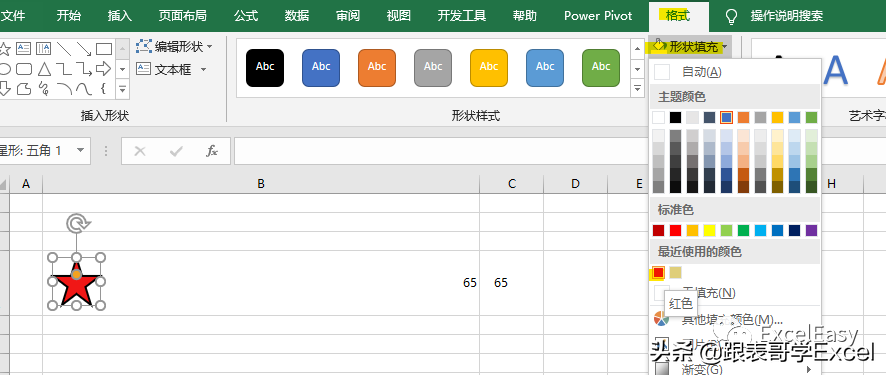Open the Edit Shape dropdown arrow
The width and height of the screenshot is (886, 375).
210,46
